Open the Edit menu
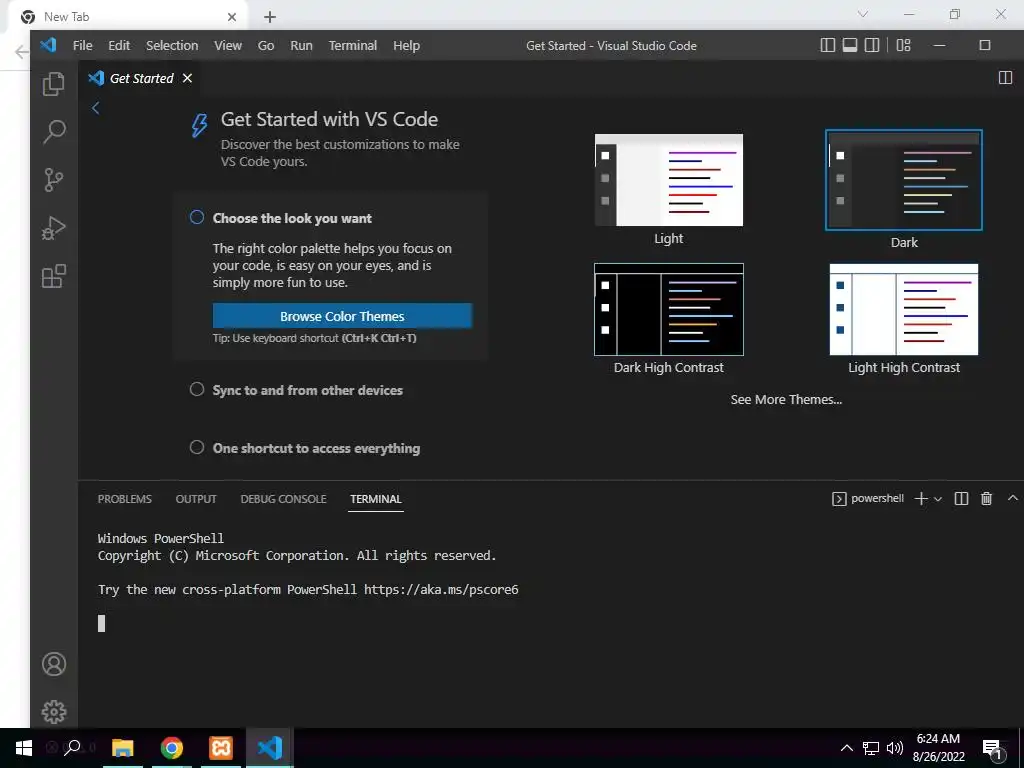The height and width of the screenshot is (768, 1024). pos(119,46)
